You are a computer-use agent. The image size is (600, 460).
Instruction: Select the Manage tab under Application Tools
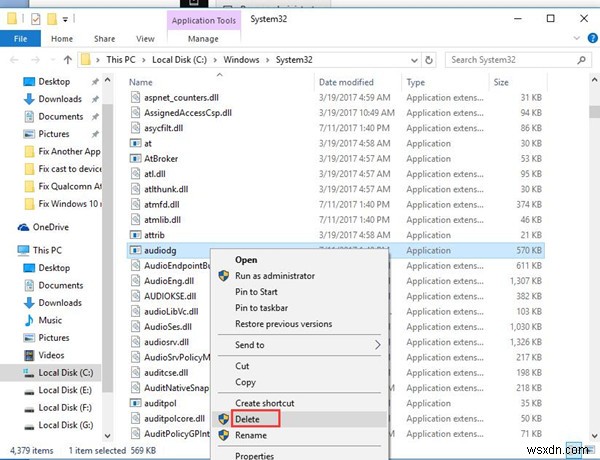click(x=203, y=39)
